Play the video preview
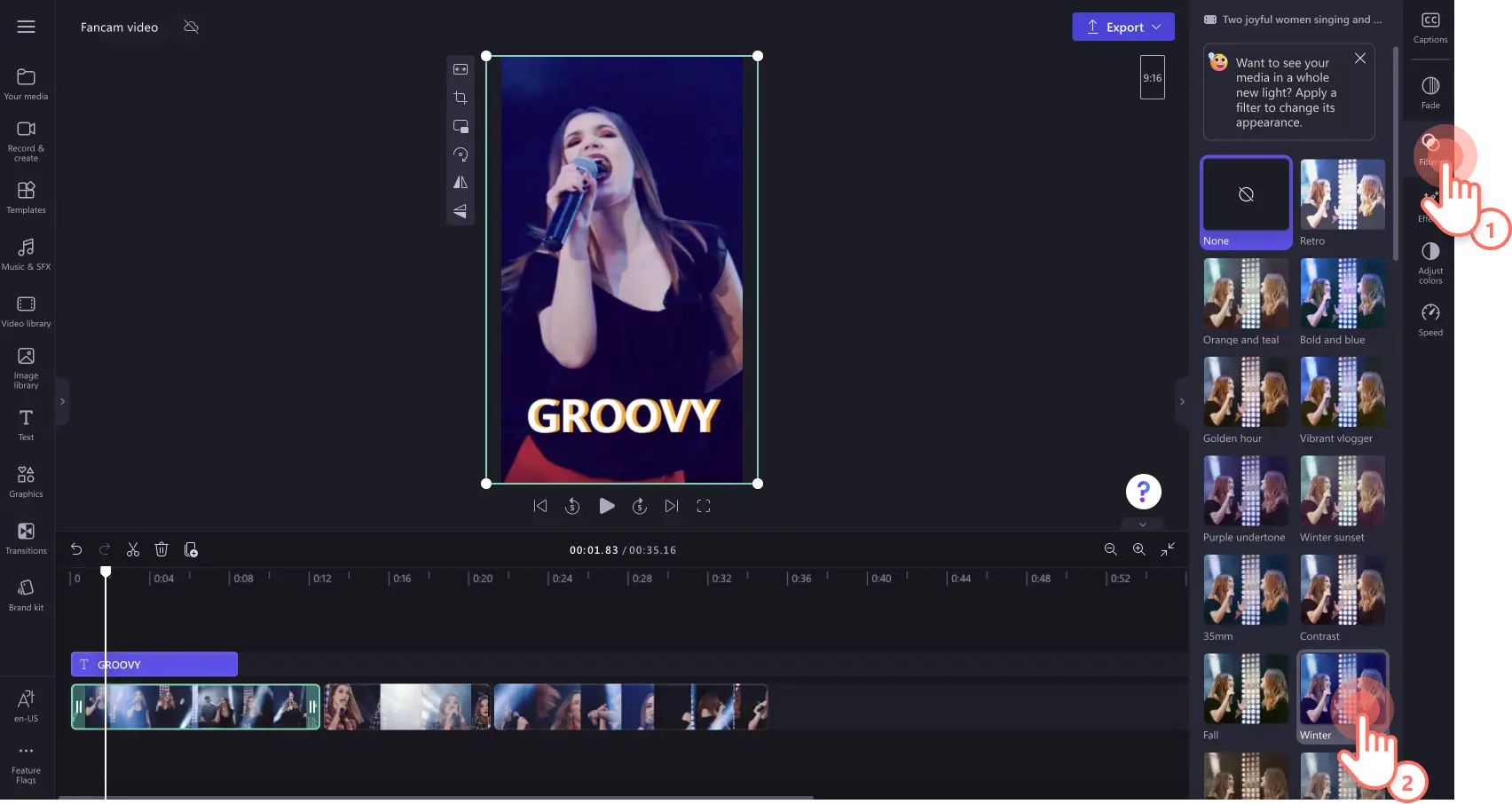Viewport: 1512px width, 804px height. coord(607,506)
